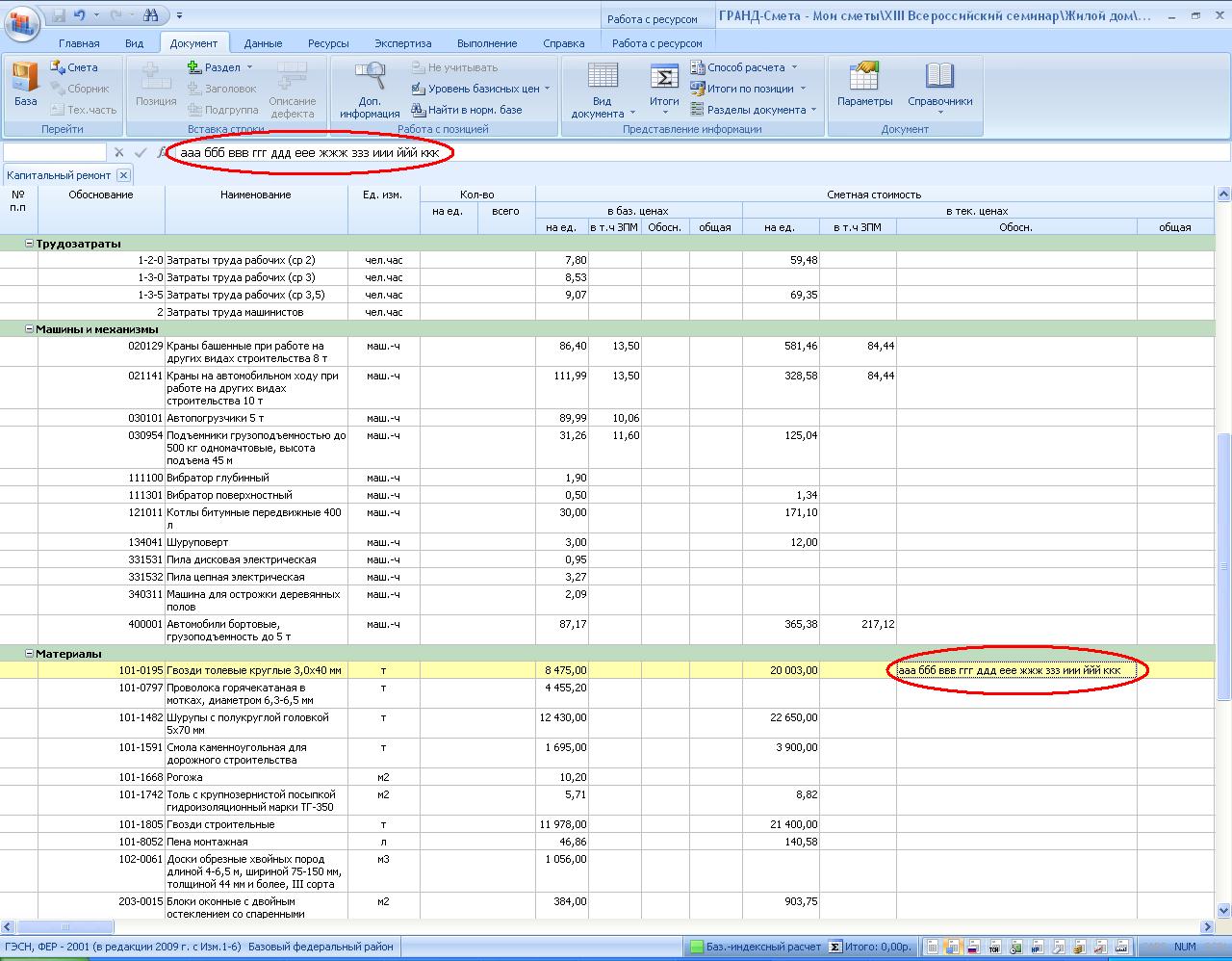
Task: Toggle the Баз.-индексный расчет status indicator
Action: click(755, 947)
